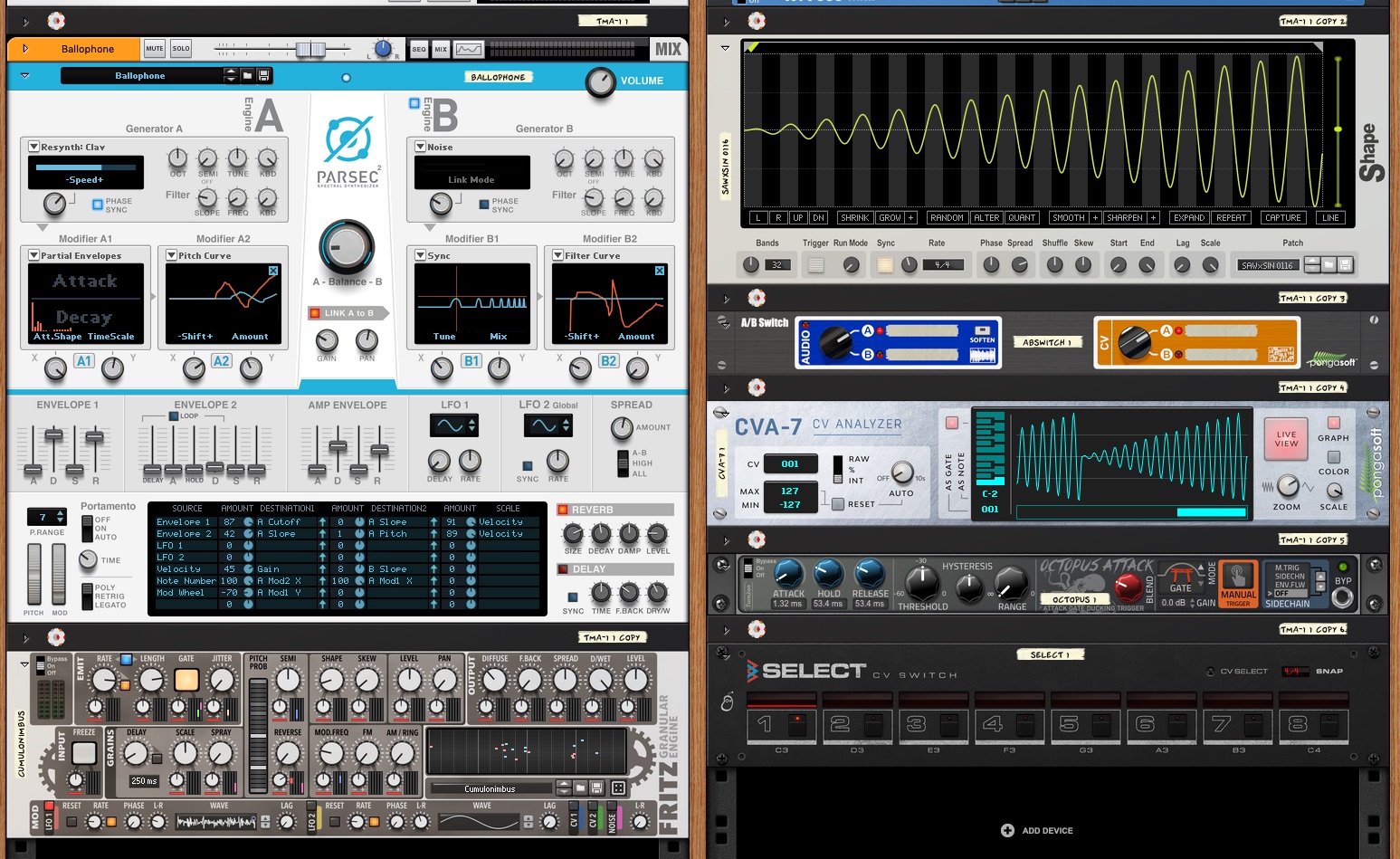This screenshot has height=859, width=1400.
Task: Click the grid icon beside Cumulonimbus patch
Action: tap(619, 788)
